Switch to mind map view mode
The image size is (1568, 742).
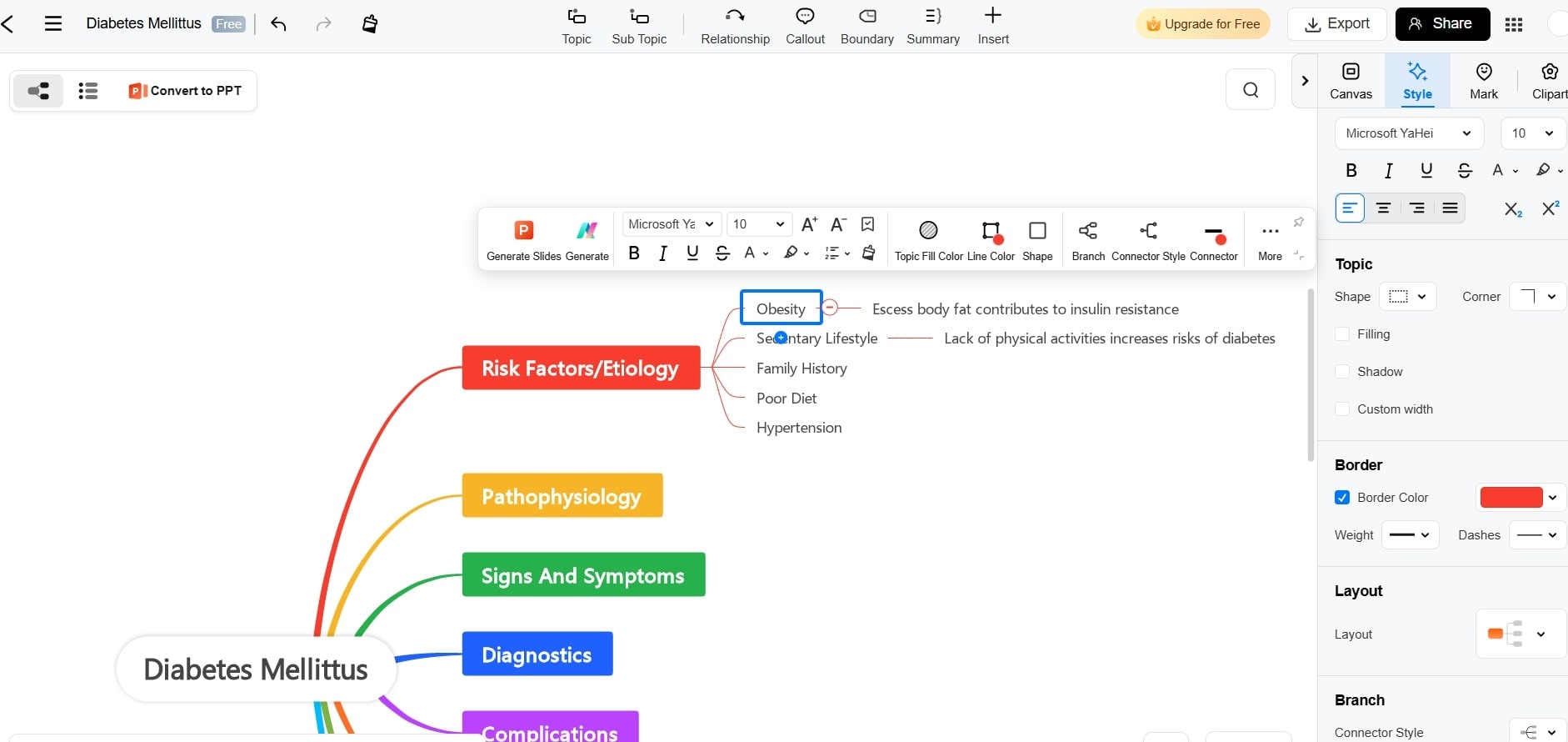(x=38, y=91)
